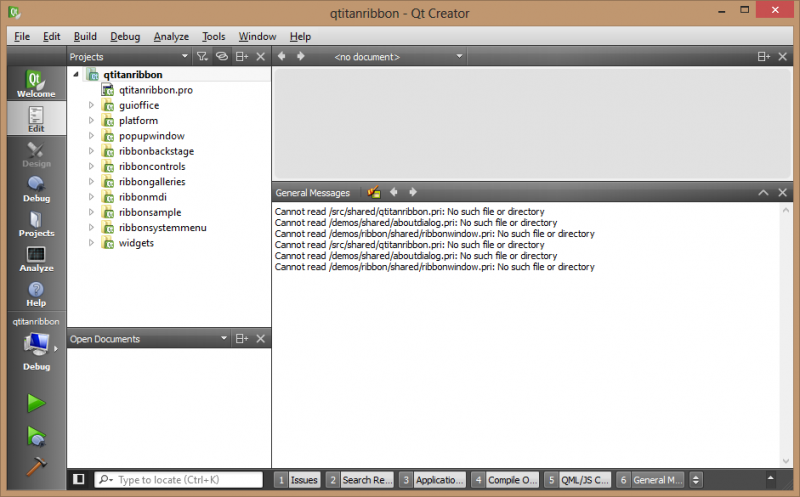800x497 pixels.
Task: Build project with the hammer icon
Action: (36, 468)
